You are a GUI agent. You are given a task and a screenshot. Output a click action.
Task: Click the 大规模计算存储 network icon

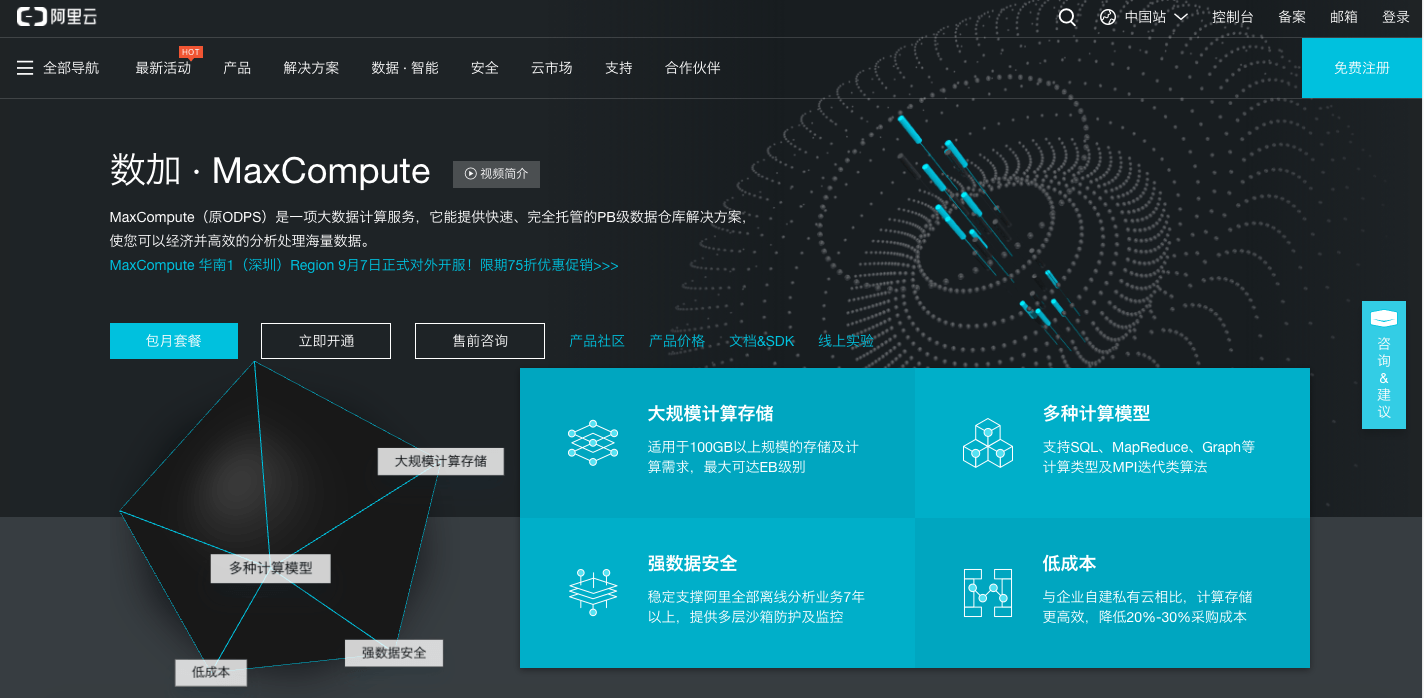592,443
